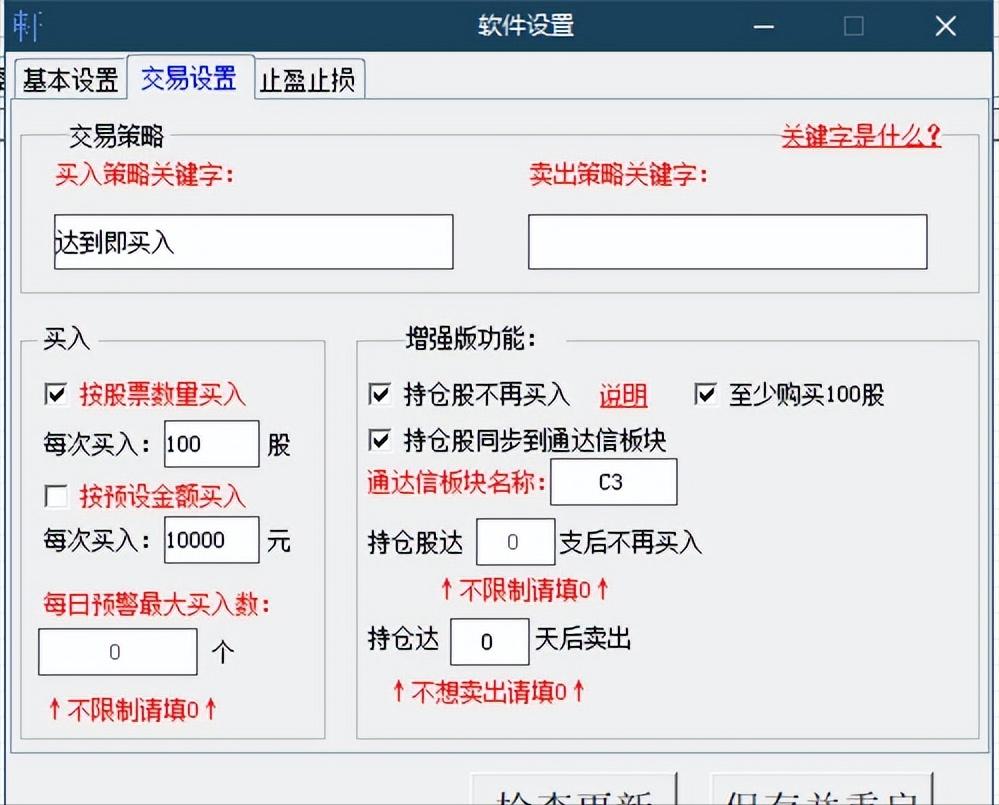Click the daily max buy count field
The image size is (999, 805).
pyautogui.click(x=117, y=651)
